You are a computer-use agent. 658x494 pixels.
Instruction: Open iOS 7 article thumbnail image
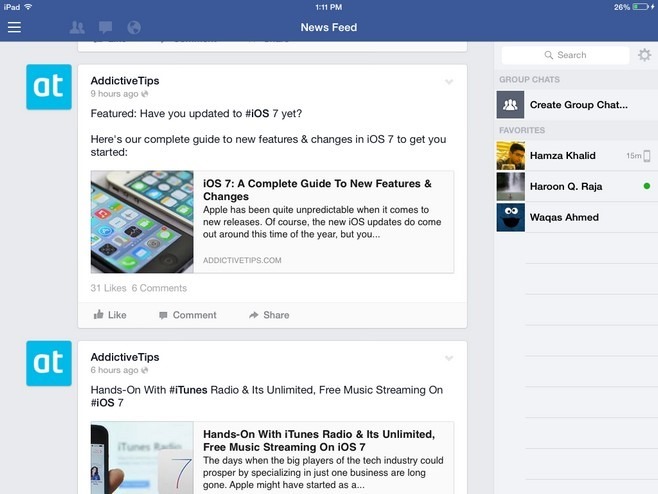click(142, 222)
